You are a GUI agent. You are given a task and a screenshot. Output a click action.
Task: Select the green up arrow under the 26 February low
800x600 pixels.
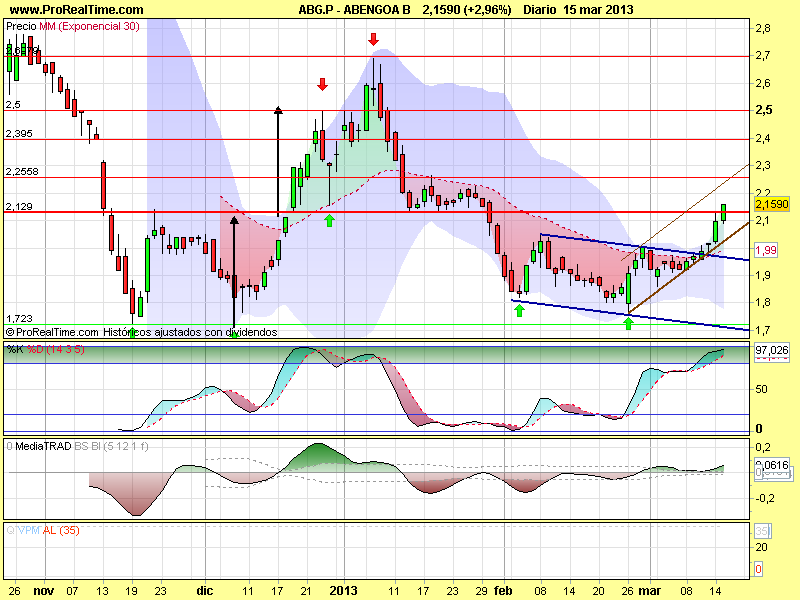point(629,323)
